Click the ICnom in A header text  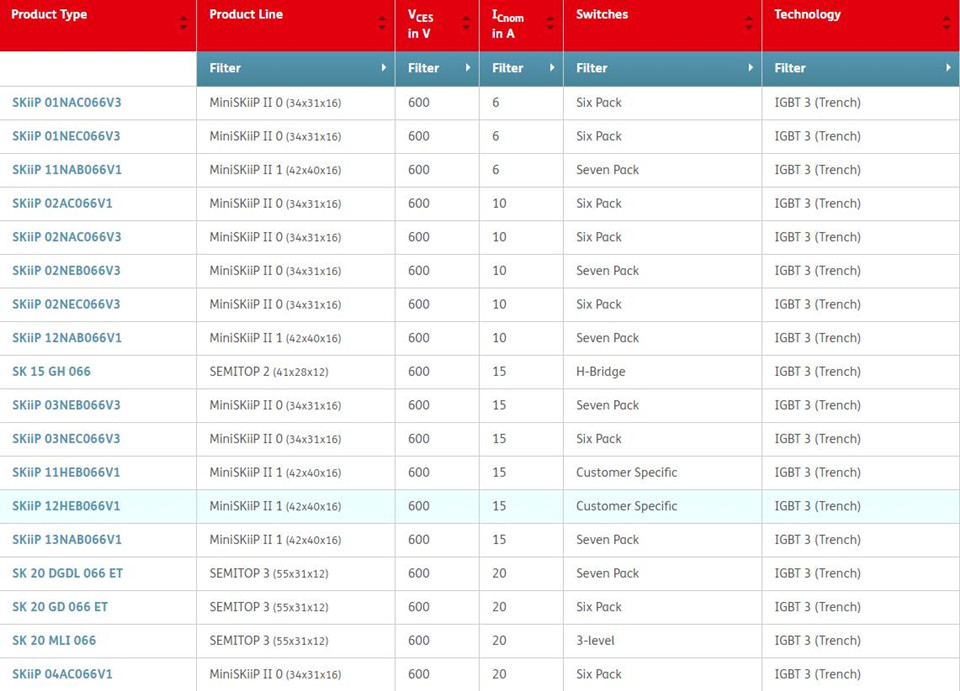508,24
